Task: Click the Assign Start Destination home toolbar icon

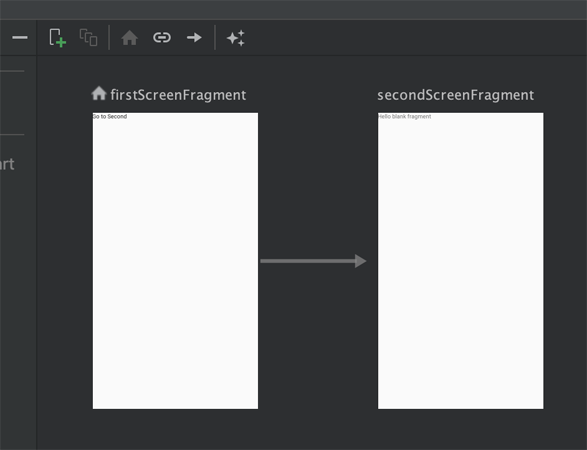Action: 130,38
